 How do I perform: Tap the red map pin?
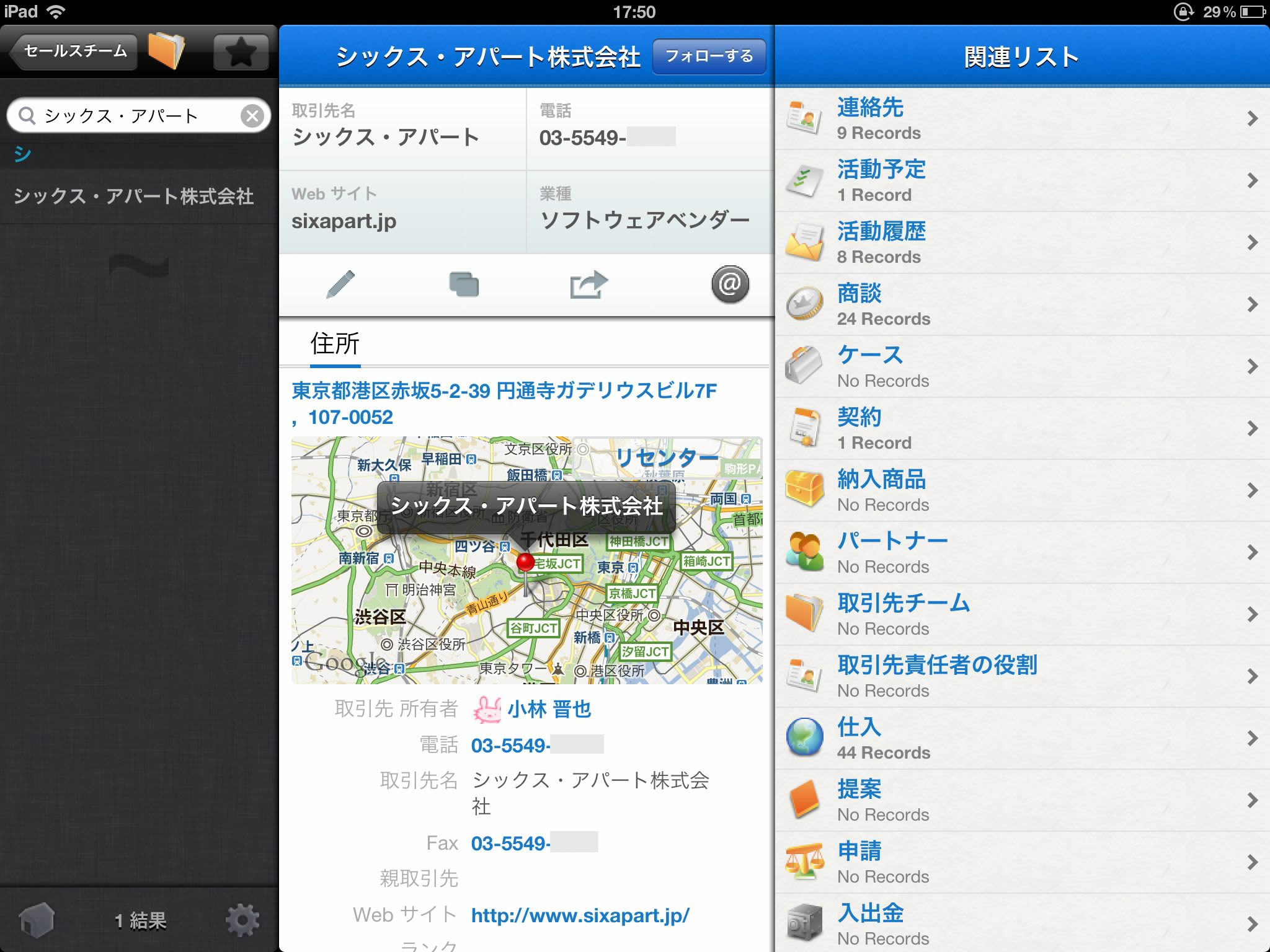pos(525,563)
